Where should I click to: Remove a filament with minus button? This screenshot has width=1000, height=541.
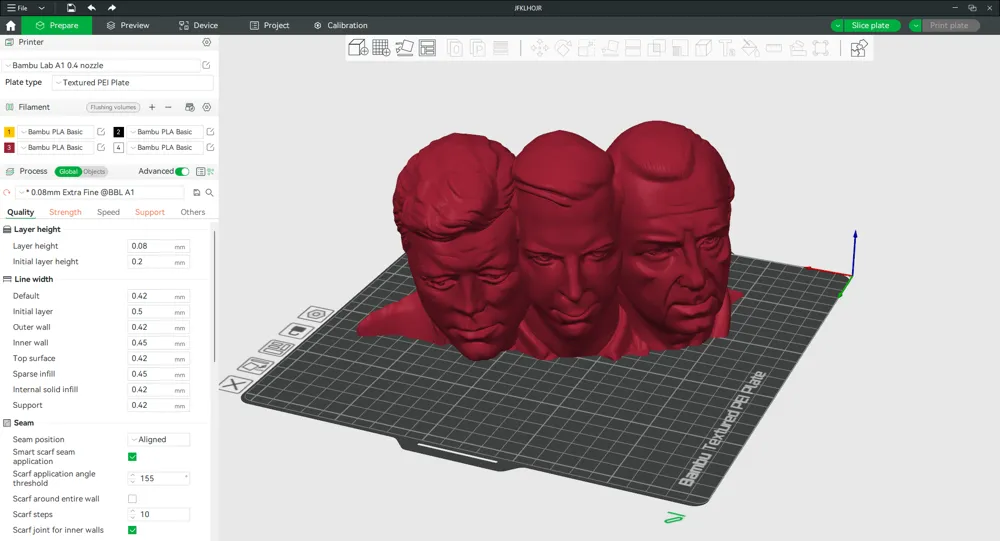[x=168, y=107]
